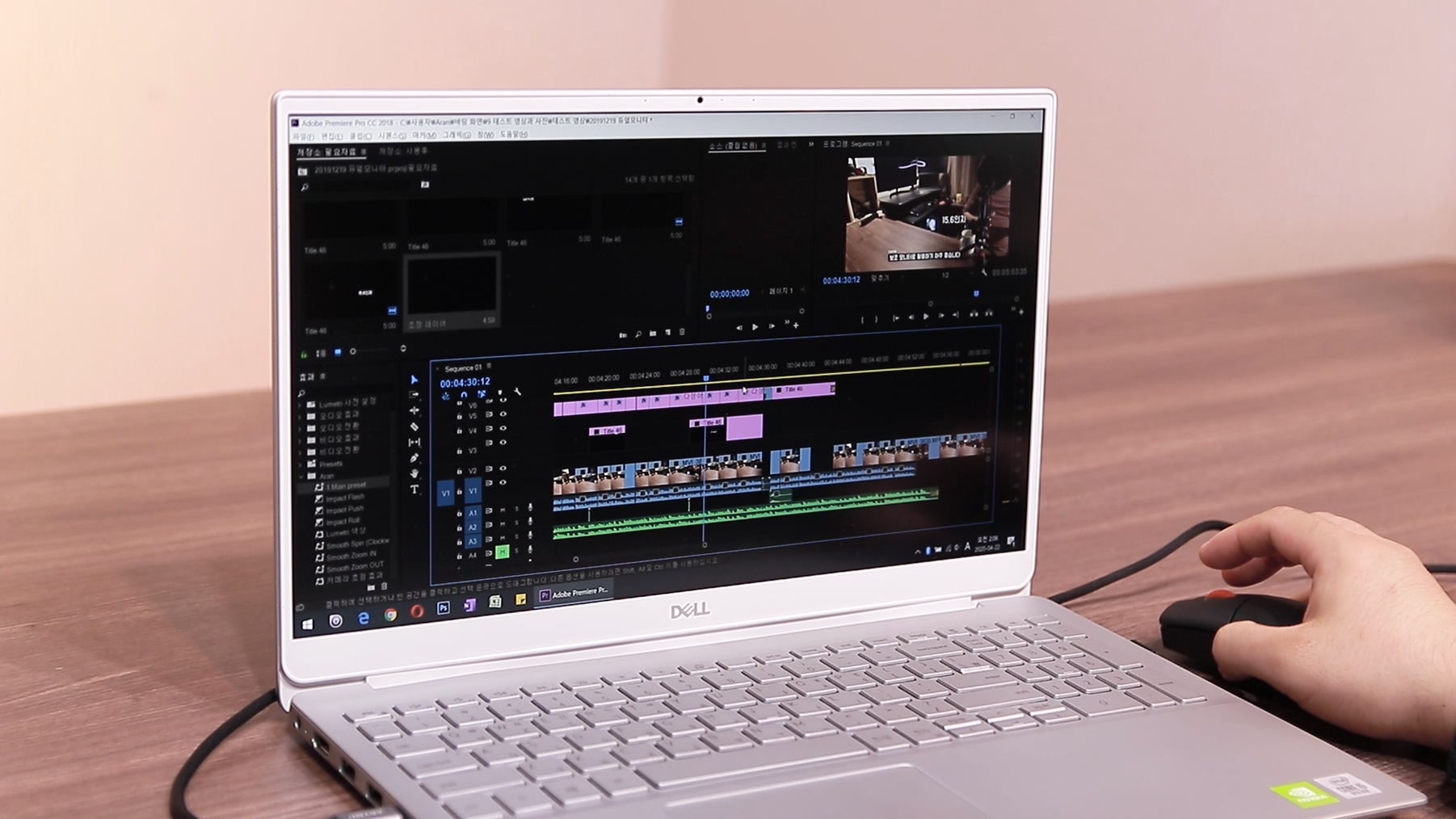Open timeline display settings wrench
Screen dimensions: 1456x819
pyautogui.click(x=517, y=393)
